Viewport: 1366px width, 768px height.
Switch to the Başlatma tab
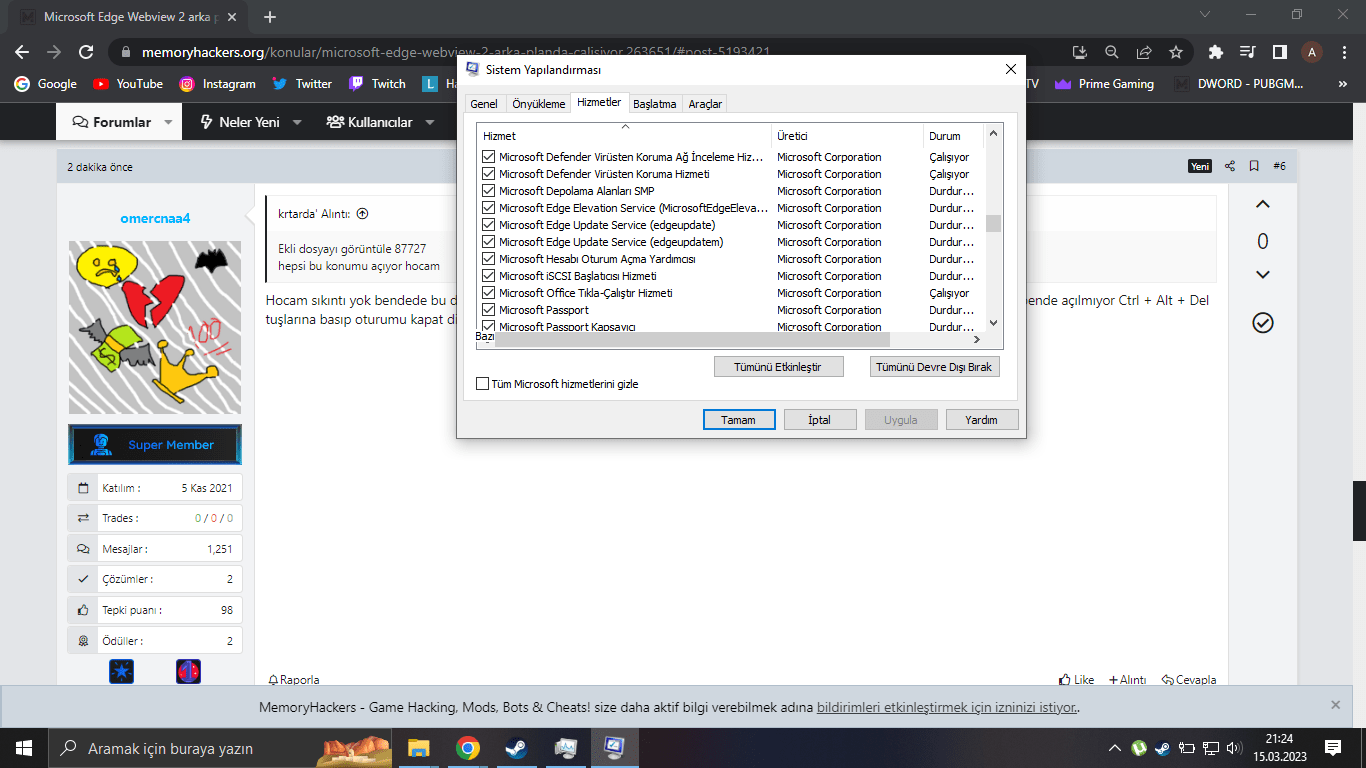[x=655, y=104]
